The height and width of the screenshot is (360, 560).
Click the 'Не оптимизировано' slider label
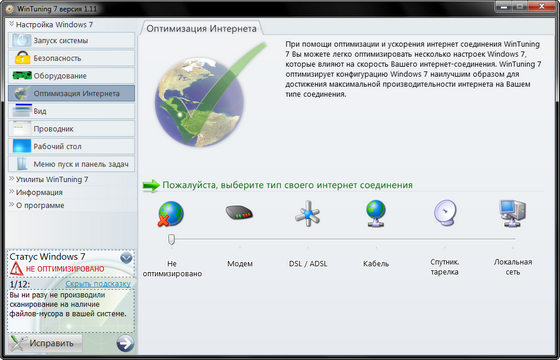(172, 269)
